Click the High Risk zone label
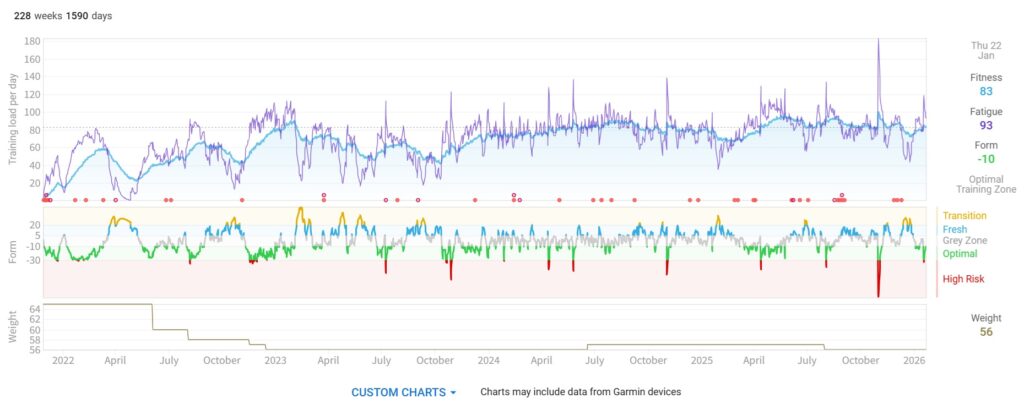 point(964,280)
